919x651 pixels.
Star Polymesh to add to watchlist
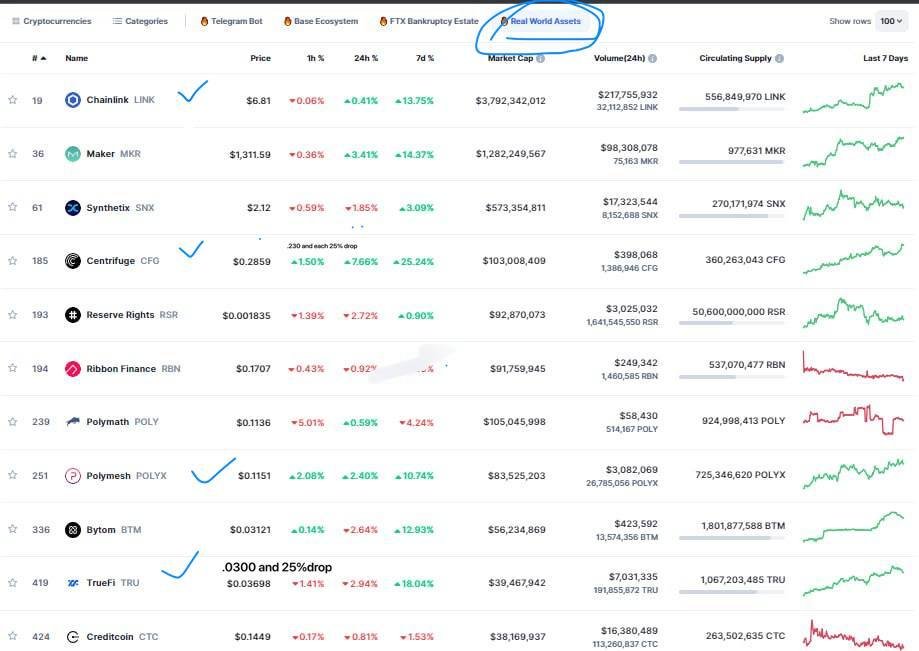[x=12, y=475]
